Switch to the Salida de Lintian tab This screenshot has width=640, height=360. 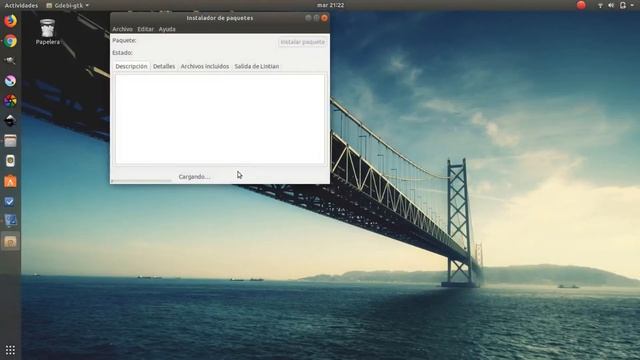pos(256,66)
